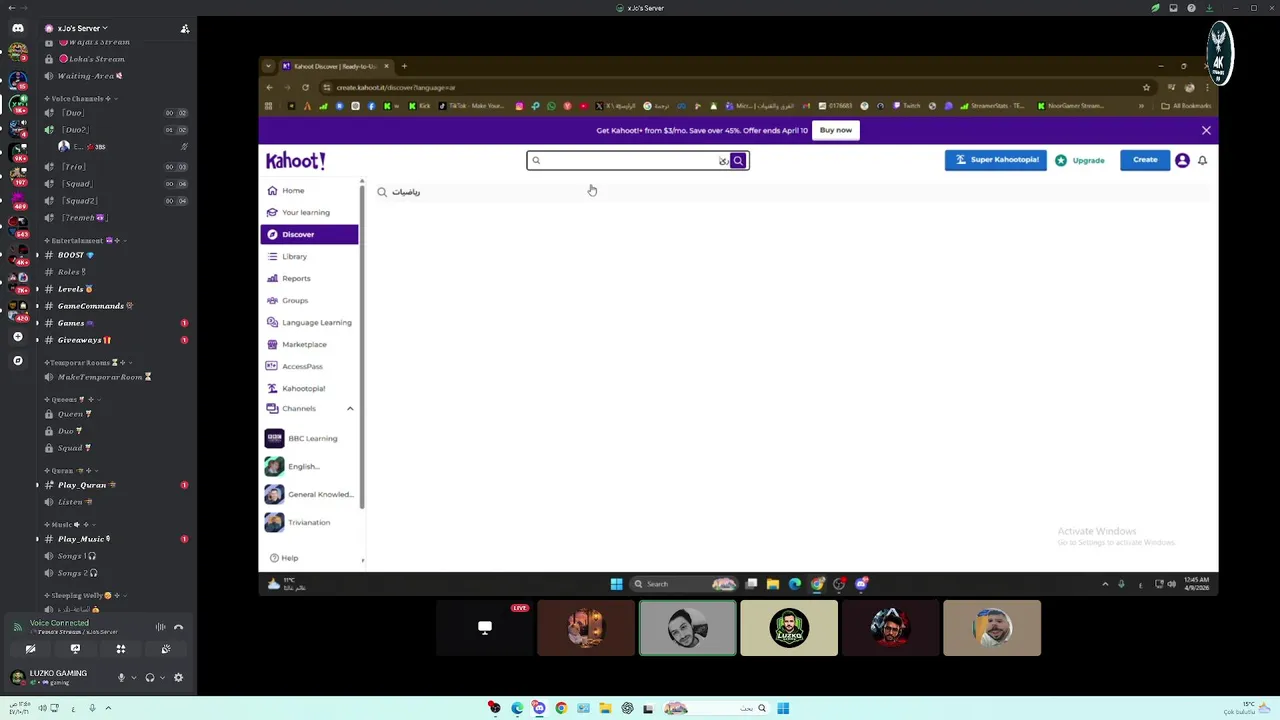The width and height of the screenshot is (1280, 720).
Task: Disconnect from the Discord voice channel
Action: tap(178, 627)
